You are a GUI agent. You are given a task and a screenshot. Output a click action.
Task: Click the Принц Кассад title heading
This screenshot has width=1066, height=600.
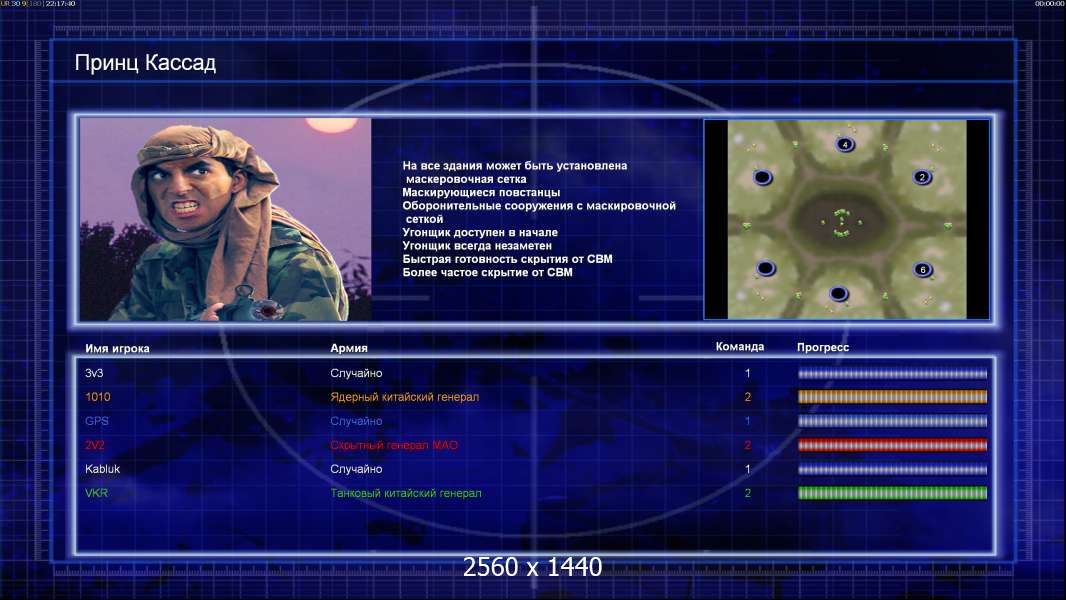point(145,63)
